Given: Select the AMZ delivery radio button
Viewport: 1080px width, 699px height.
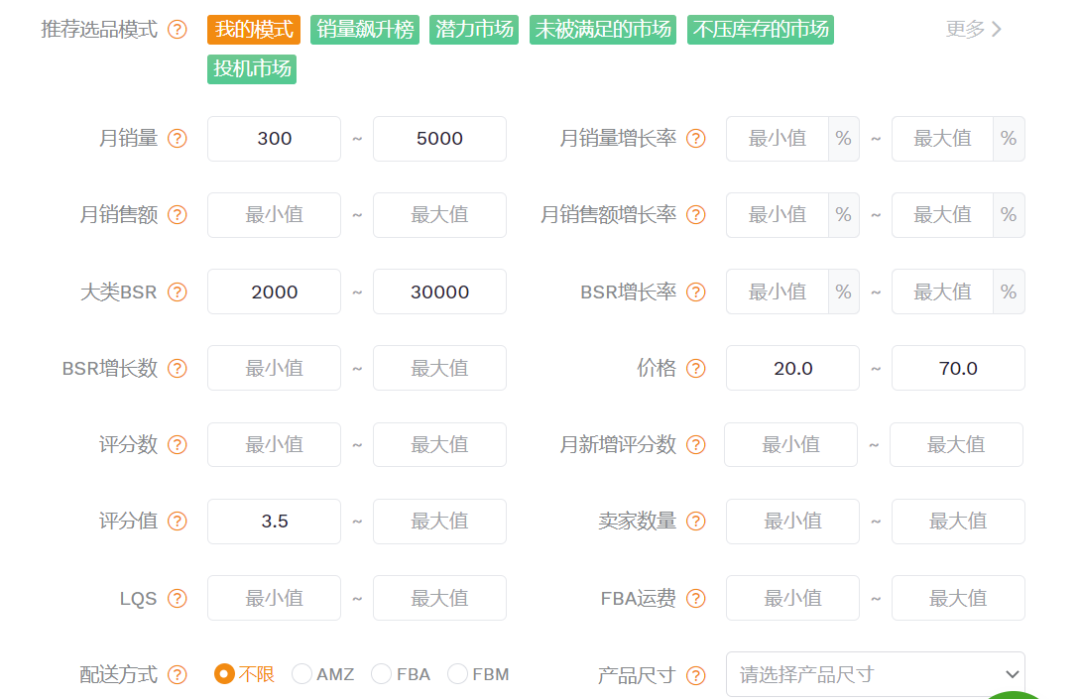Looking at the screenshot, I should click(301, 674).
